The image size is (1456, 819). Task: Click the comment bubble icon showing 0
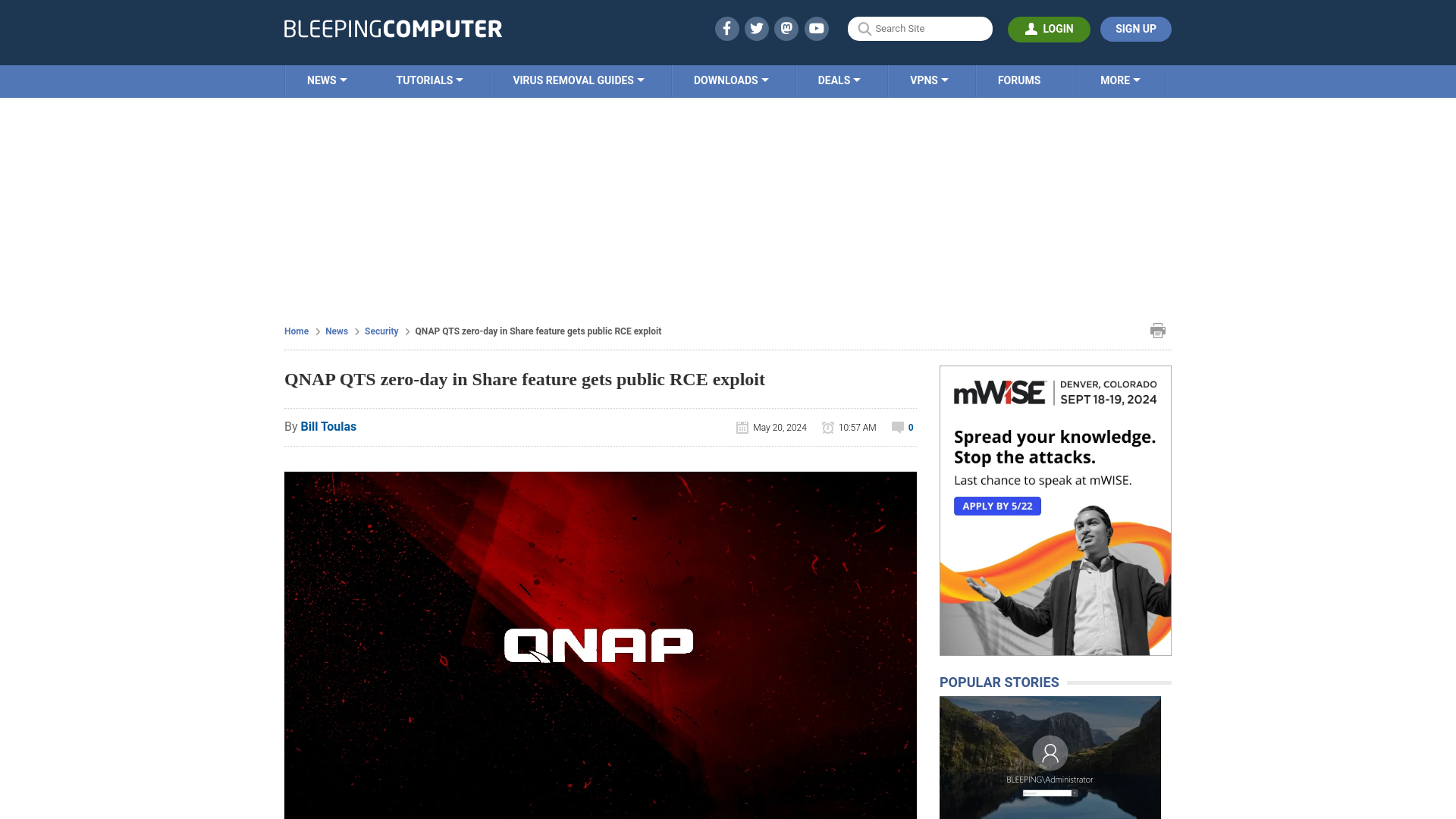(897, 427)
